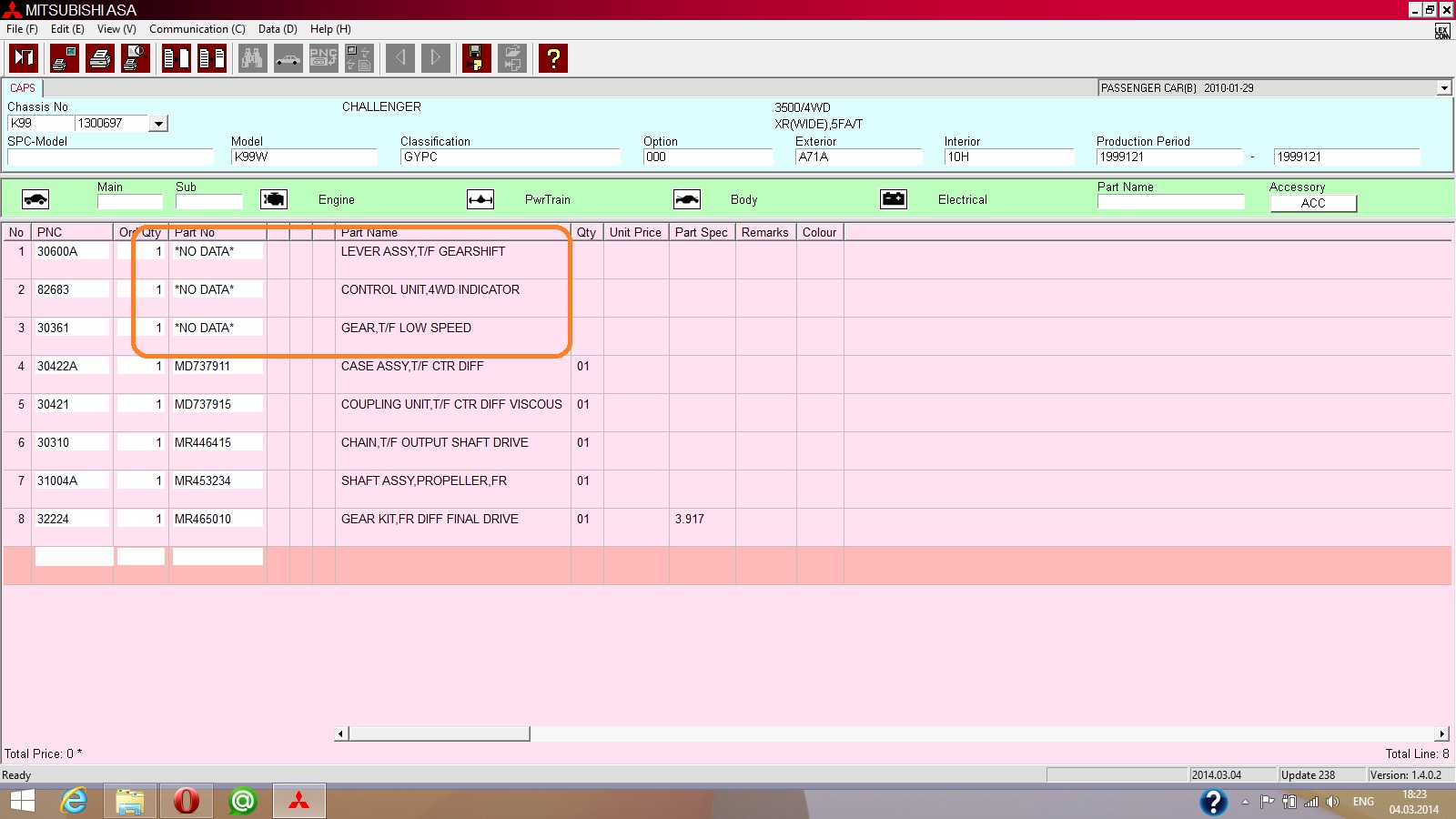
Task: Open print preview with magnifier icon
Action: tap(136, 58)
